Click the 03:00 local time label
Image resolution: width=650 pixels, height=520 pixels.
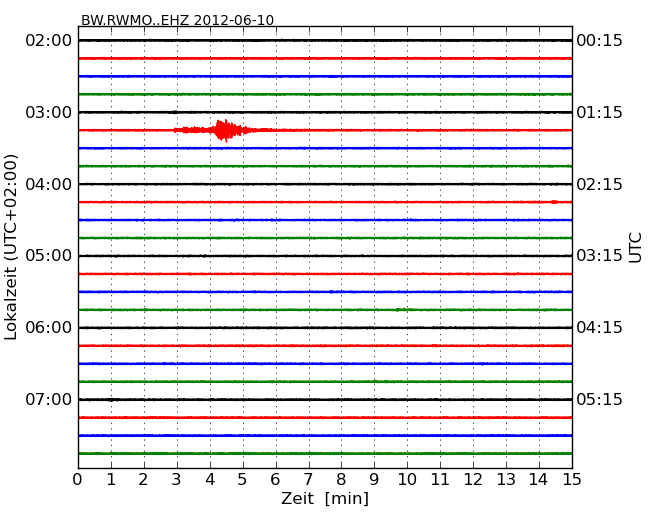49,112
